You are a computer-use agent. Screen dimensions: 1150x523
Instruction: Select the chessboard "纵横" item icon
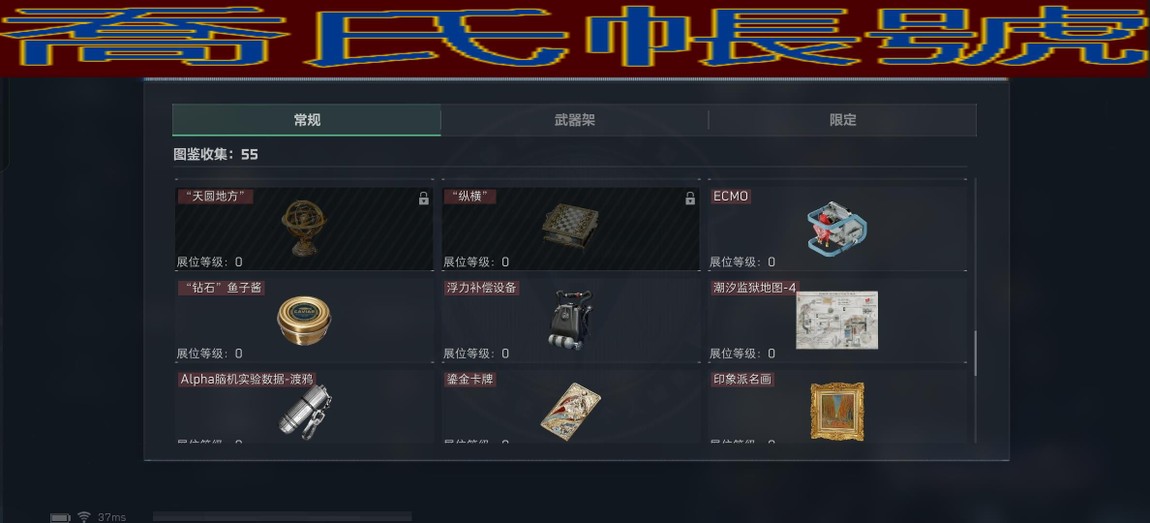(x=571, y=225)
